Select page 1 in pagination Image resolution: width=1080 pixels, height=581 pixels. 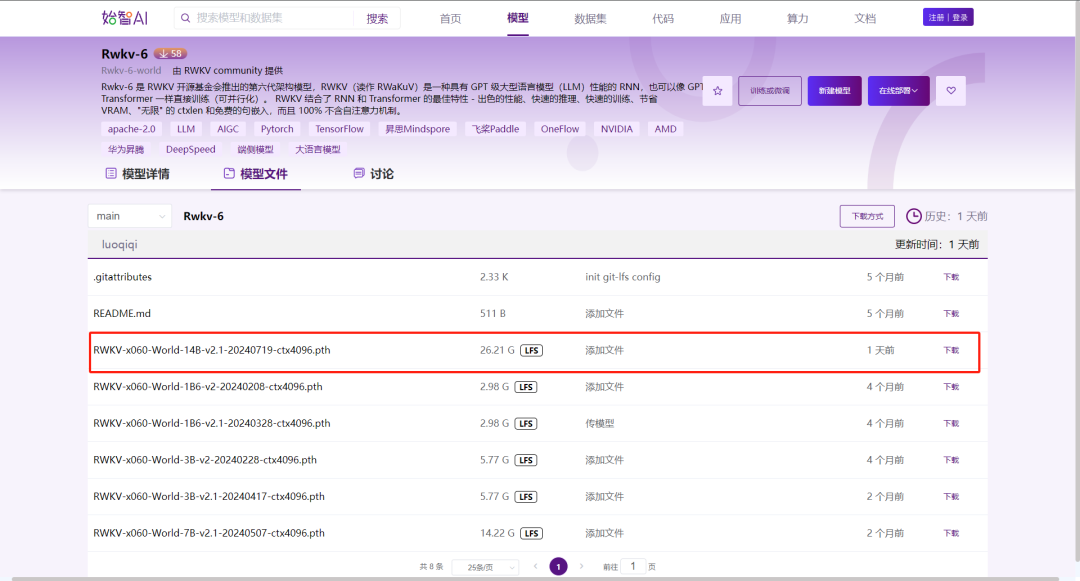559,567
